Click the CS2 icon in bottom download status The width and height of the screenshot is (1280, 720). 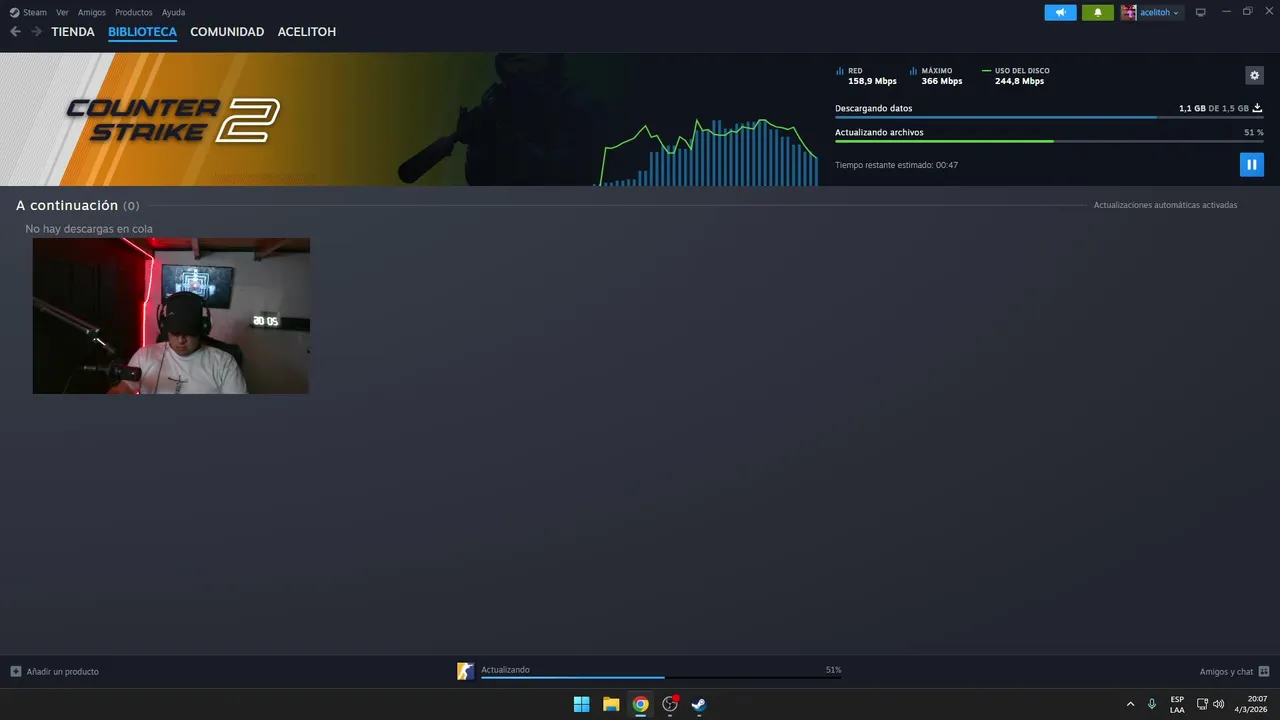(x=465, y=671)
